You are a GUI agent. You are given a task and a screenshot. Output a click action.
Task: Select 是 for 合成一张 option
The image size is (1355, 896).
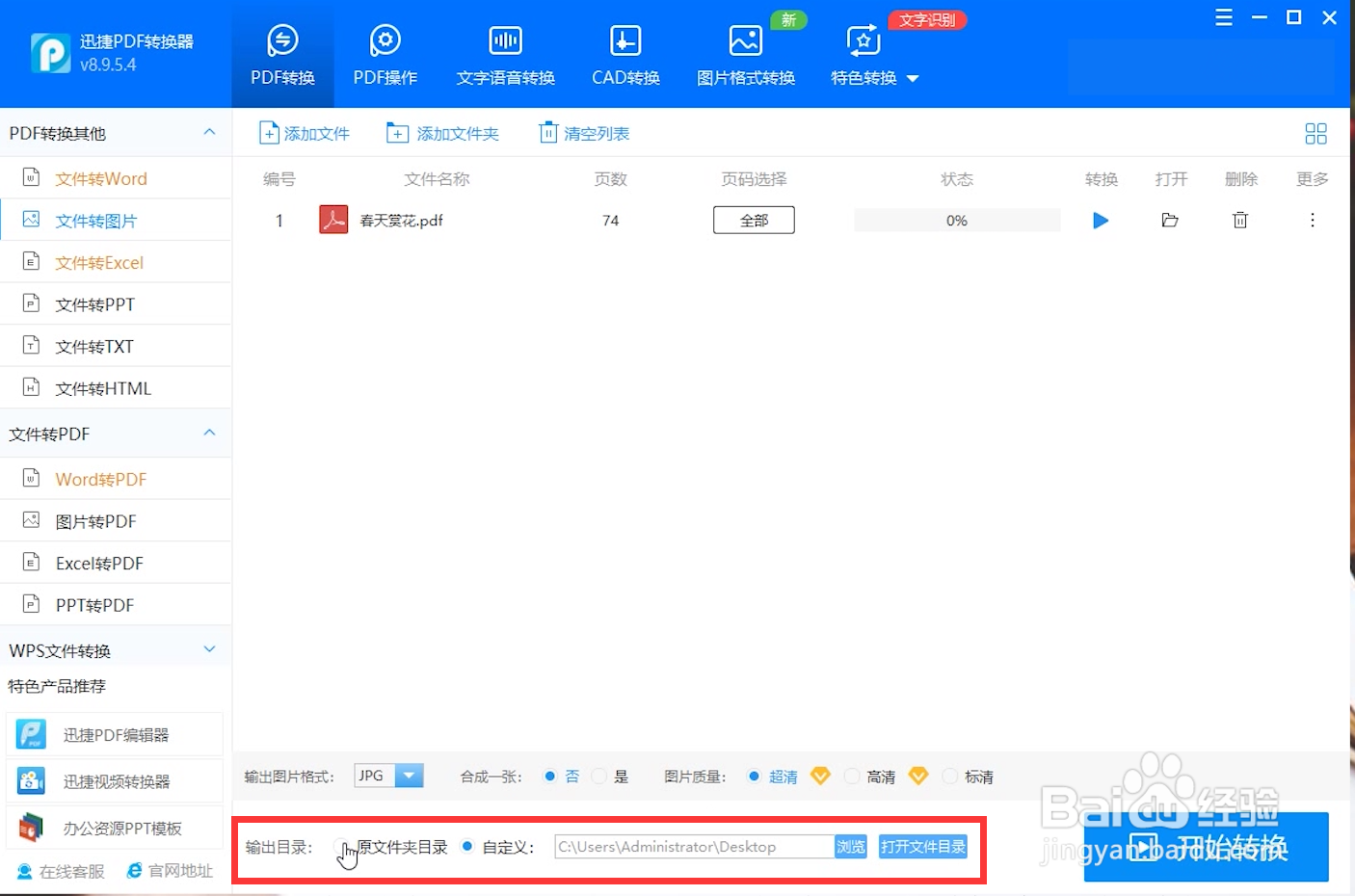[x=599, y=775]
